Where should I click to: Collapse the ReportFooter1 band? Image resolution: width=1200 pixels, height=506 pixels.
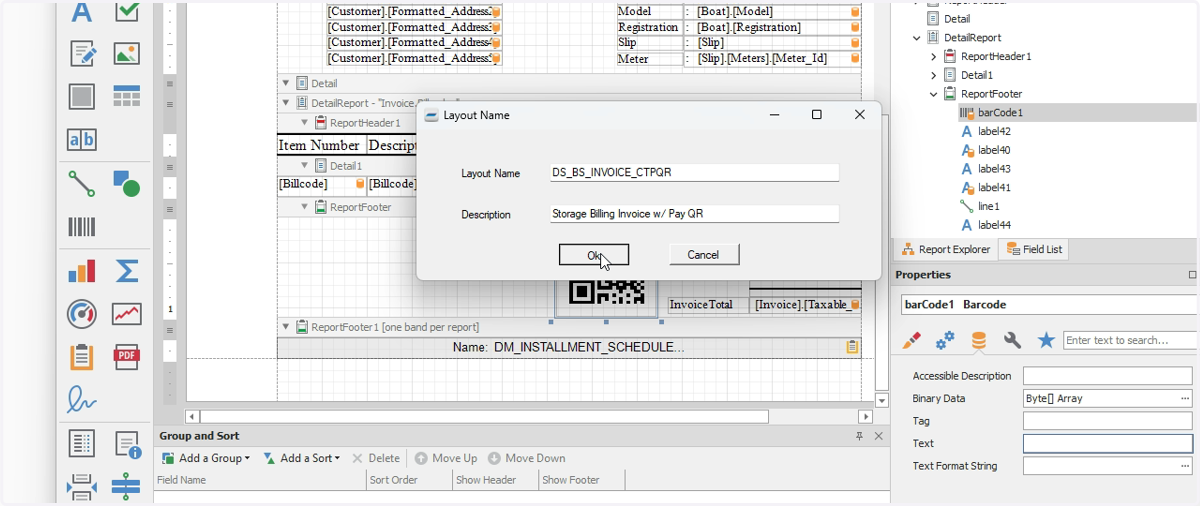286,327
